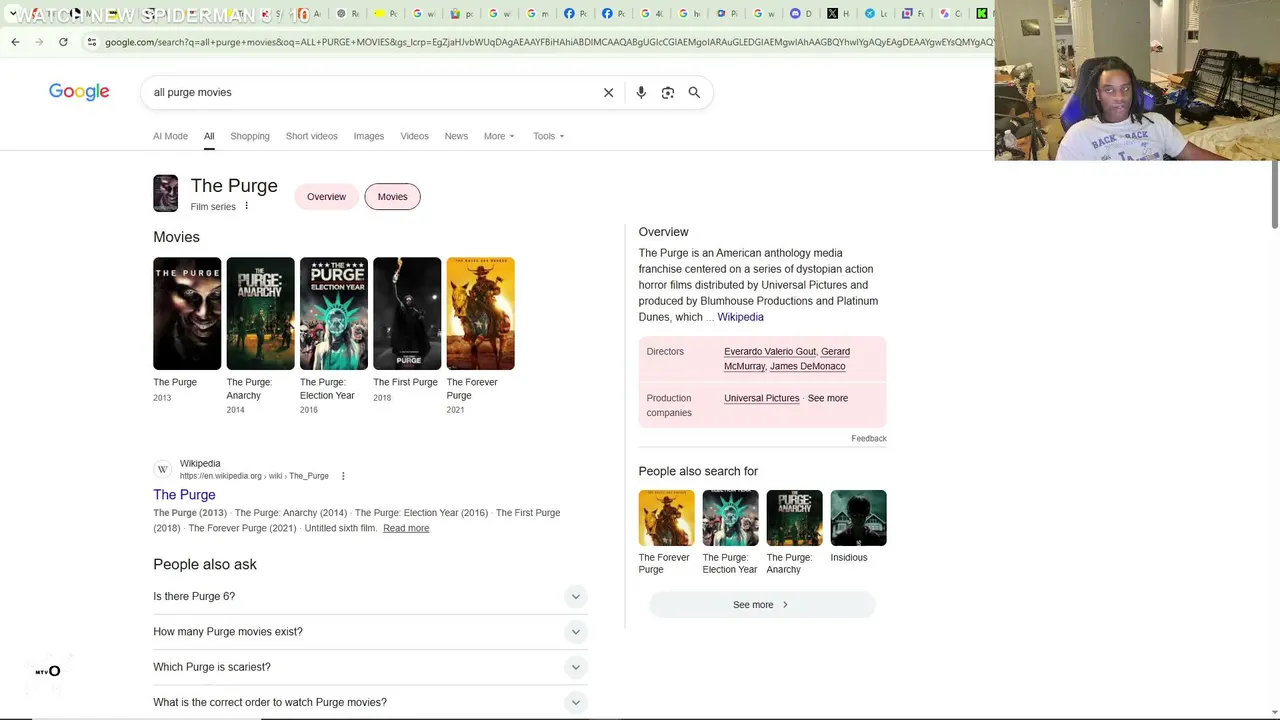Start voice search with the microphone icon
The height and width of the screenshot is (720, 1280).
(641, 92)
